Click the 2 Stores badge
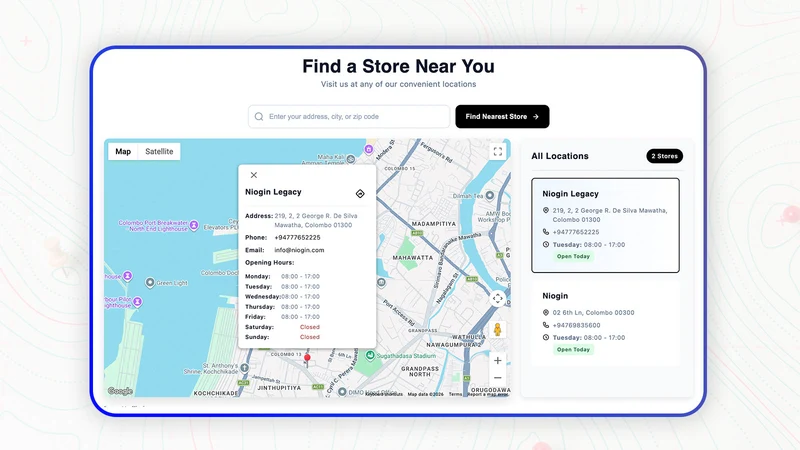The width and height of the screenshot is (800, 450). tap(664, 156)
